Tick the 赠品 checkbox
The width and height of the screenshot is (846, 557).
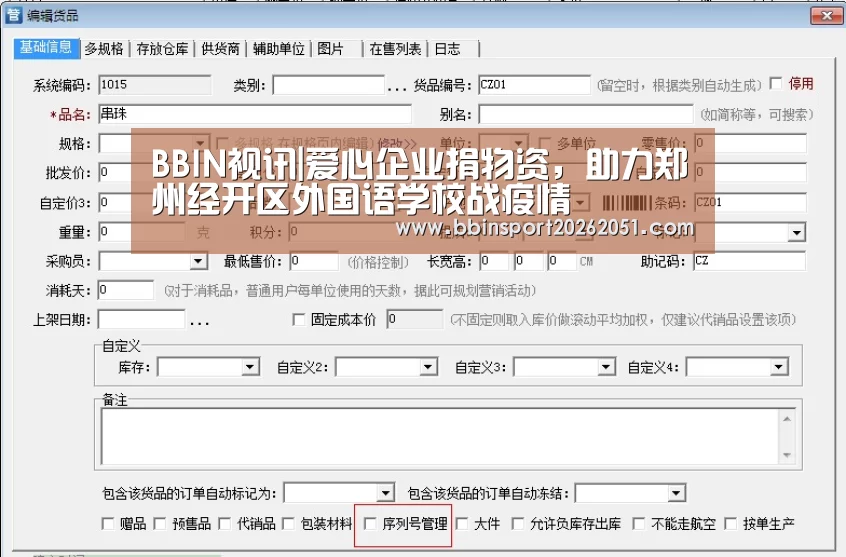[x=108, y=524]
